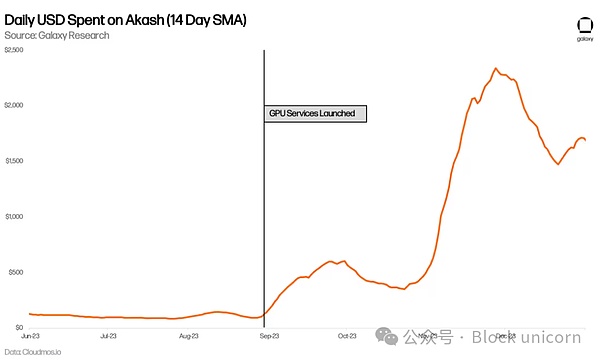The image size is (600, 361).
Task: Click the Source: Galaxy Research subtitle
Action: click(x=57, y=36)
